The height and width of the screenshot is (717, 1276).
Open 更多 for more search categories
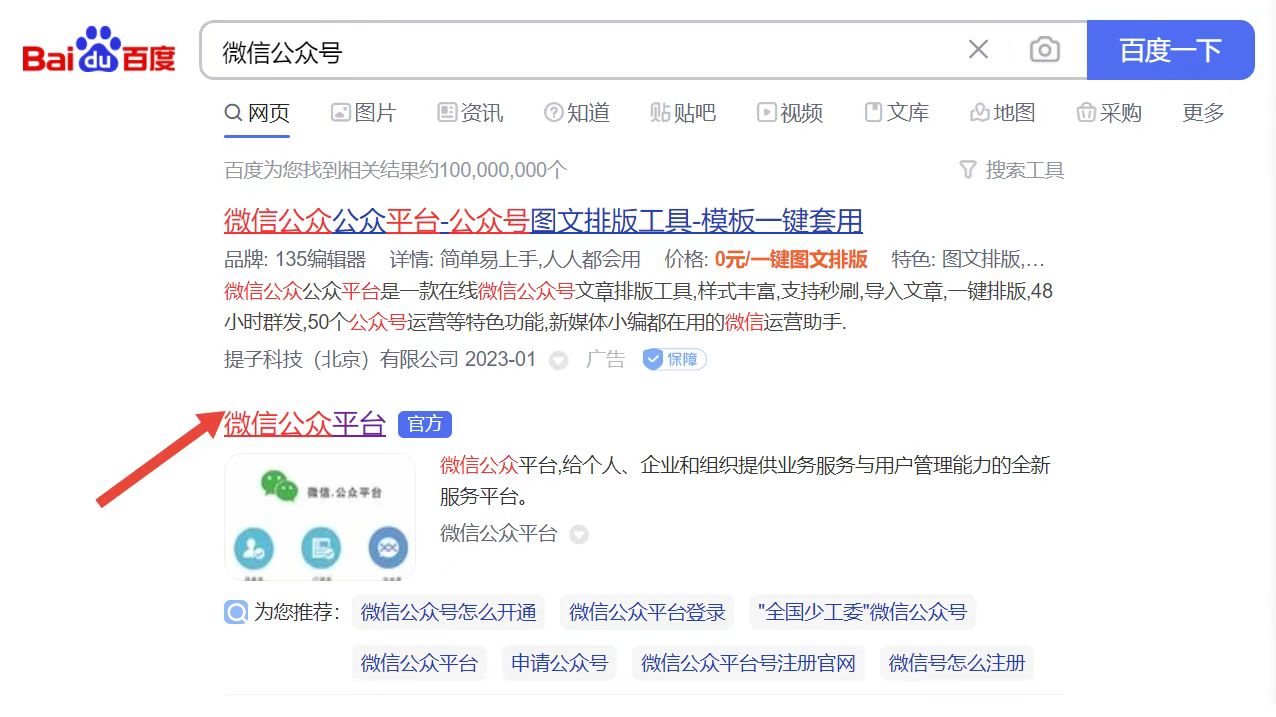[1202, 112]
